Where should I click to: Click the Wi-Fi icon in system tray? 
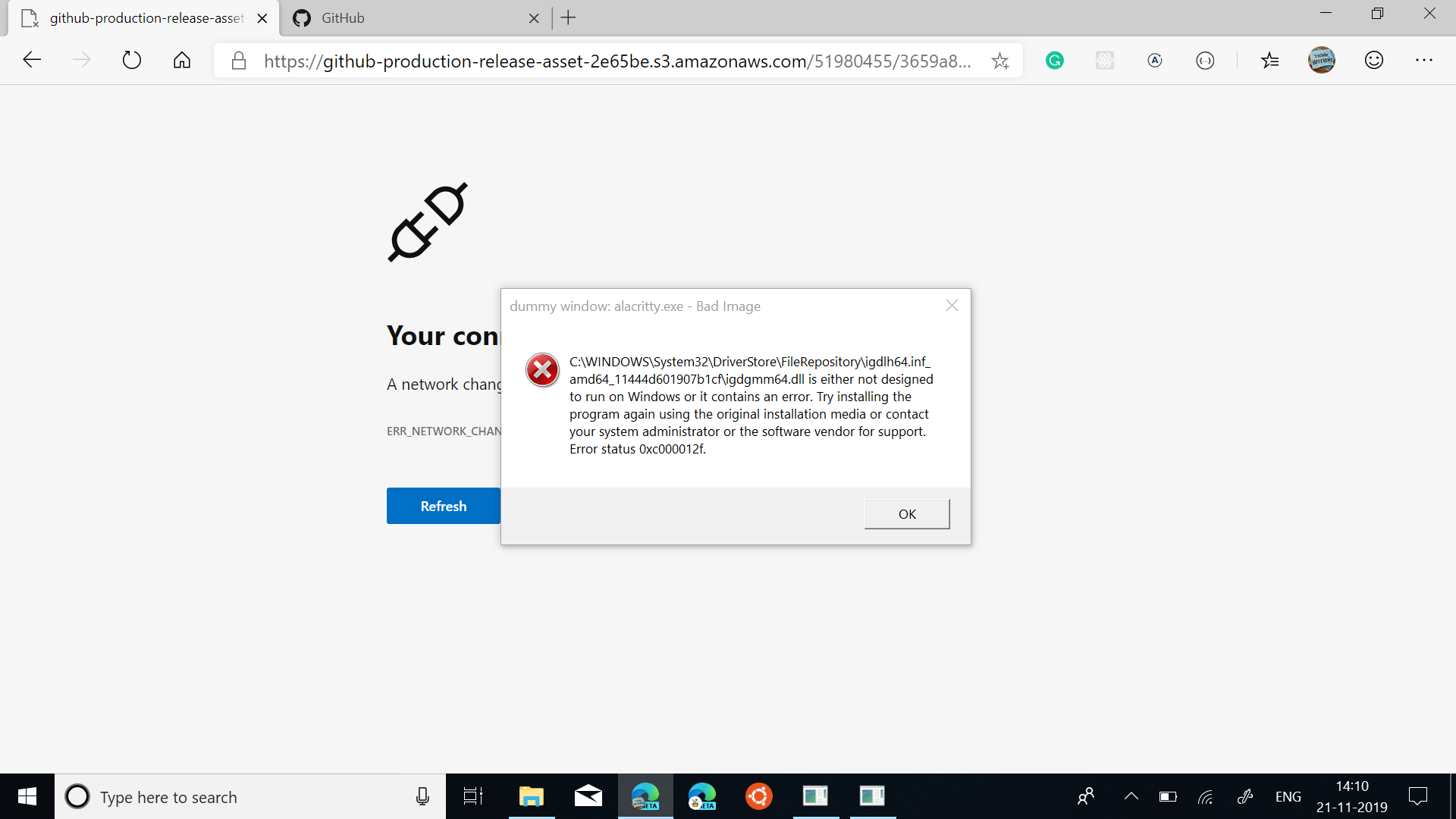pos(1206,796)
